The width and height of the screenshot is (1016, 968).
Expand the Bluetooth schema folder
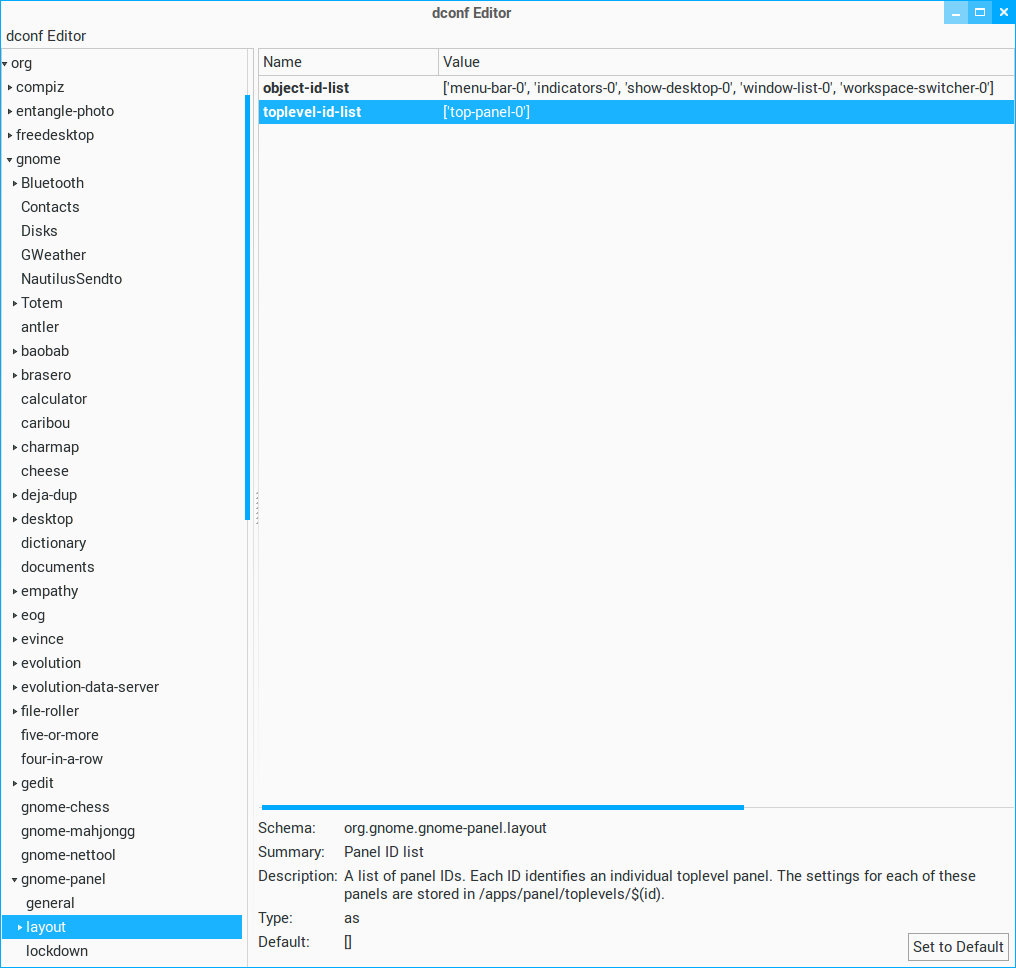click(x=15, y=184)
